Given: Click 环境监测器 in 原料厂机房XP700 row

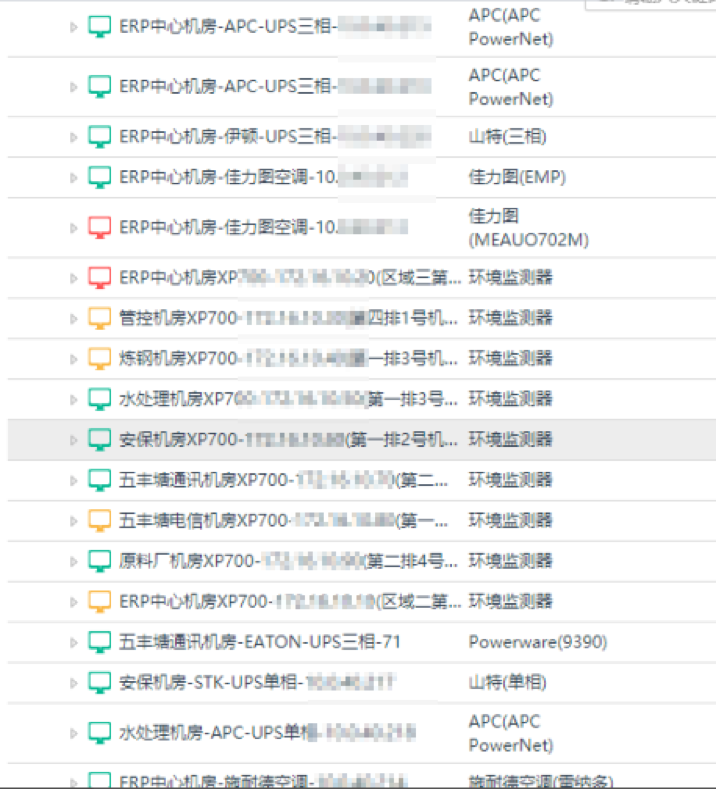Looking at the screenshot, I should click(511, 561).
